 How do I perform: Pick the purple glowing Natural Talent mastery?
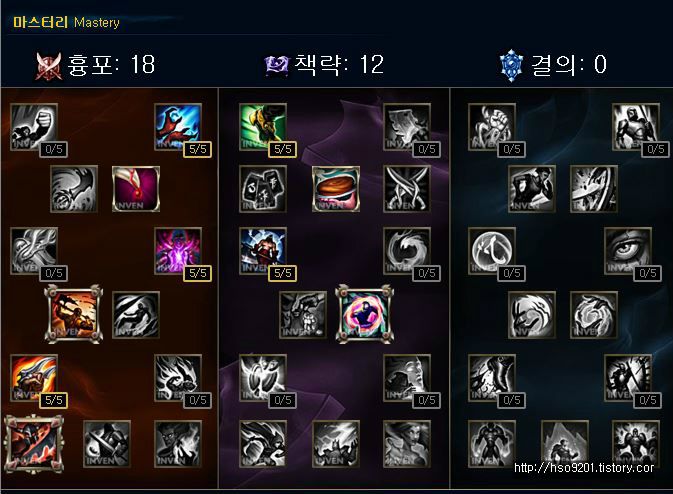(x=178, y=251)
